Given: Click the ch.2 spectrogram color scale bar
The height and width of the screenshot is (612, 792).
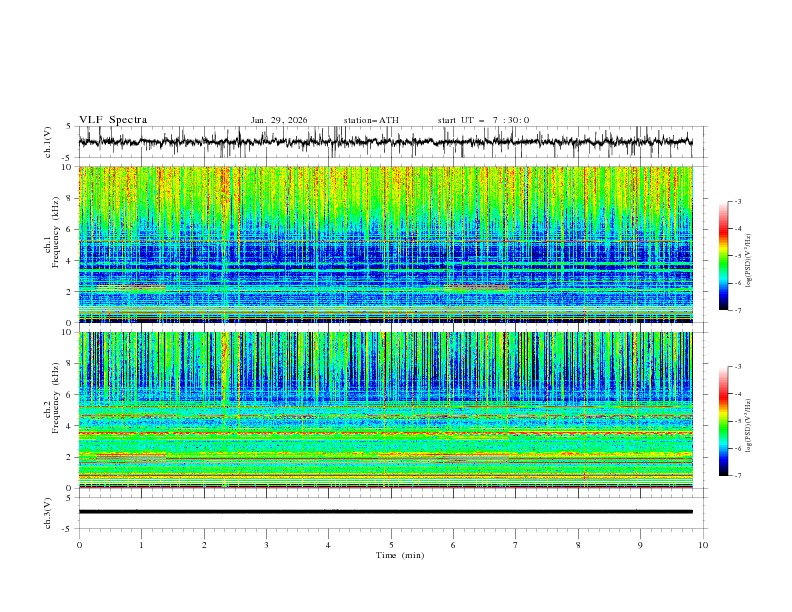Looking at the screenshot, I should 723,421.
